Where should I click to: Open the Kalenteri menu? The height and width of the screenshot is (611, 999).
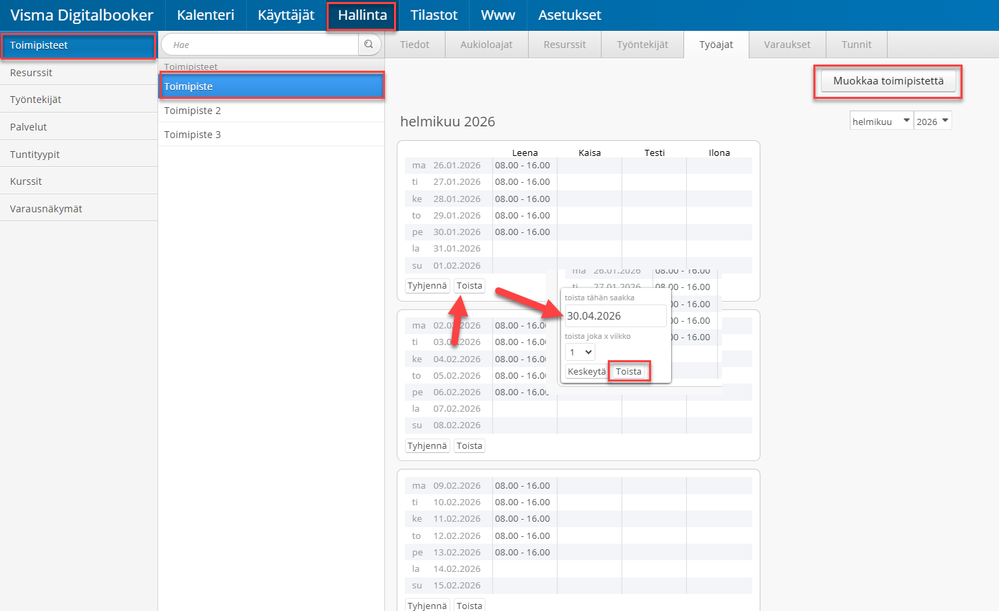[205, 15]
